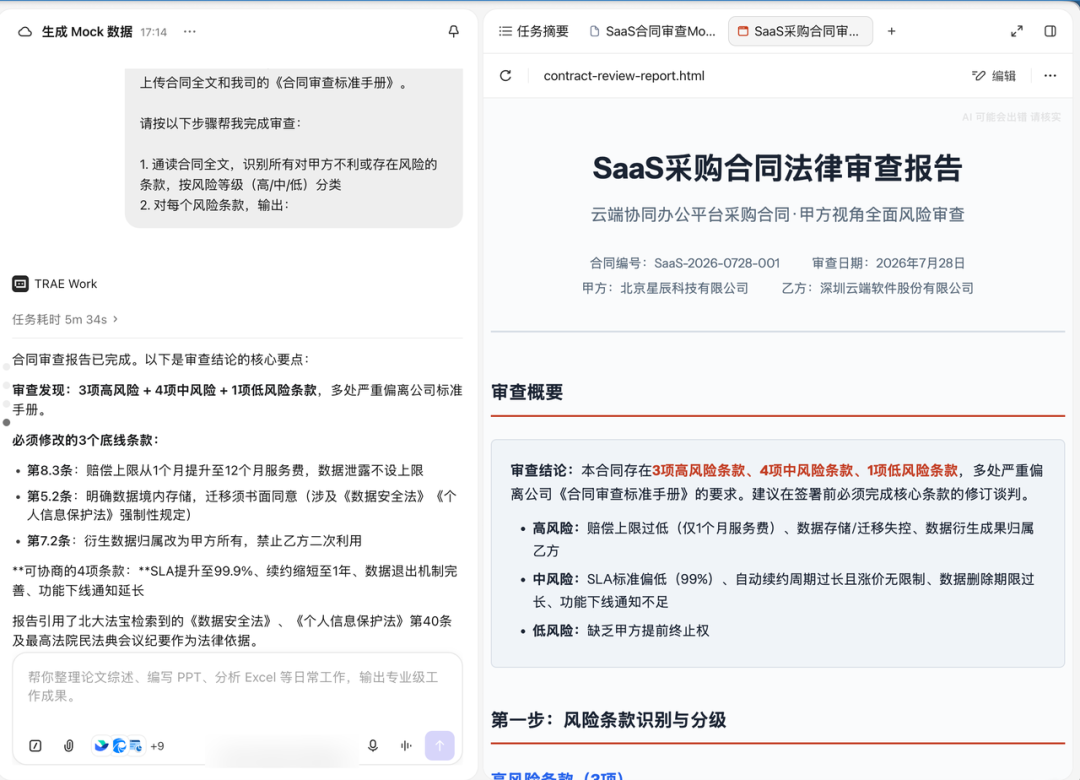Click the 编辑 edit button
This screenshot has height=780, width=1080.
[994, 76]
